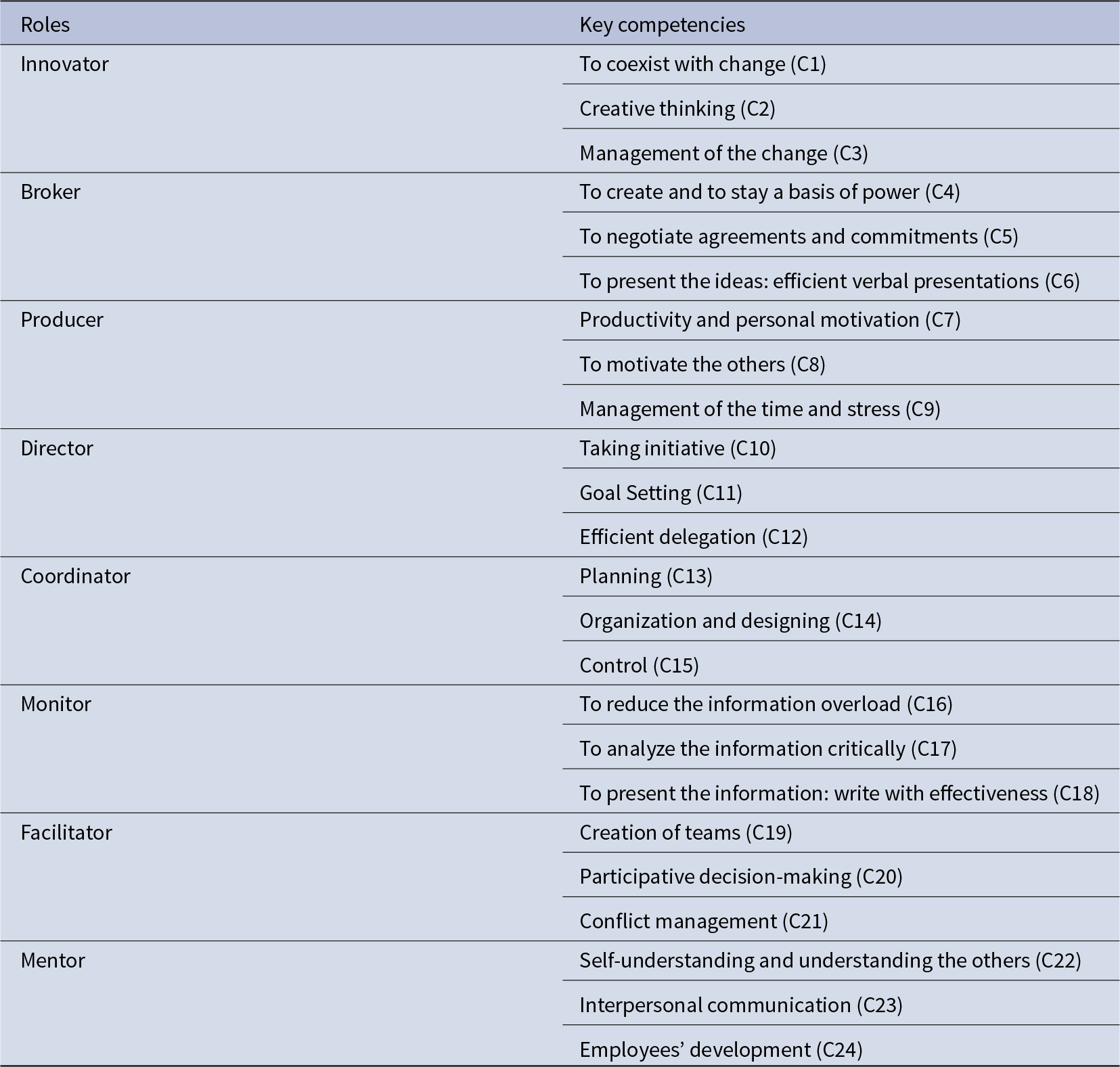Click To negotiate agreements and commitments (C5)
The image size is (1120, 1067).
tap(799, 236)
